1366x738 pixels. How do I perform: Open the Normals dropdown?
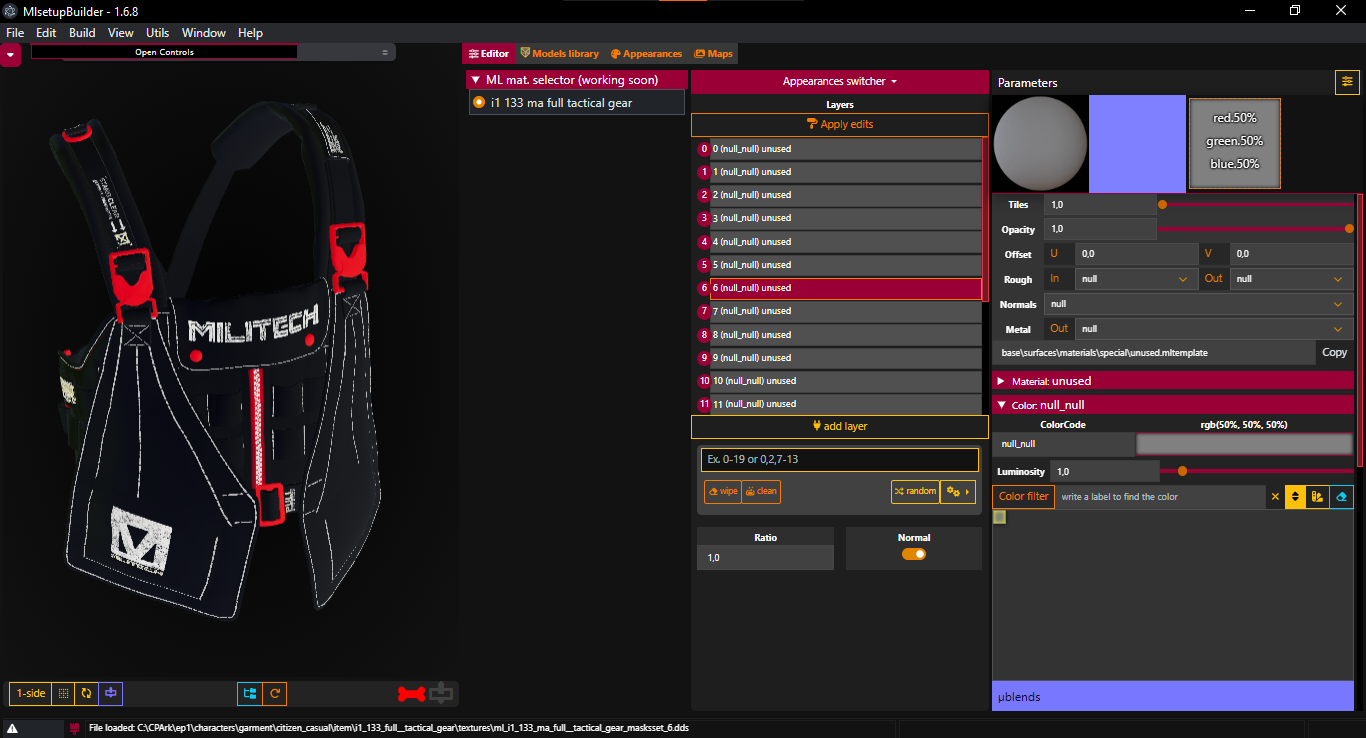coord(1198,304)
